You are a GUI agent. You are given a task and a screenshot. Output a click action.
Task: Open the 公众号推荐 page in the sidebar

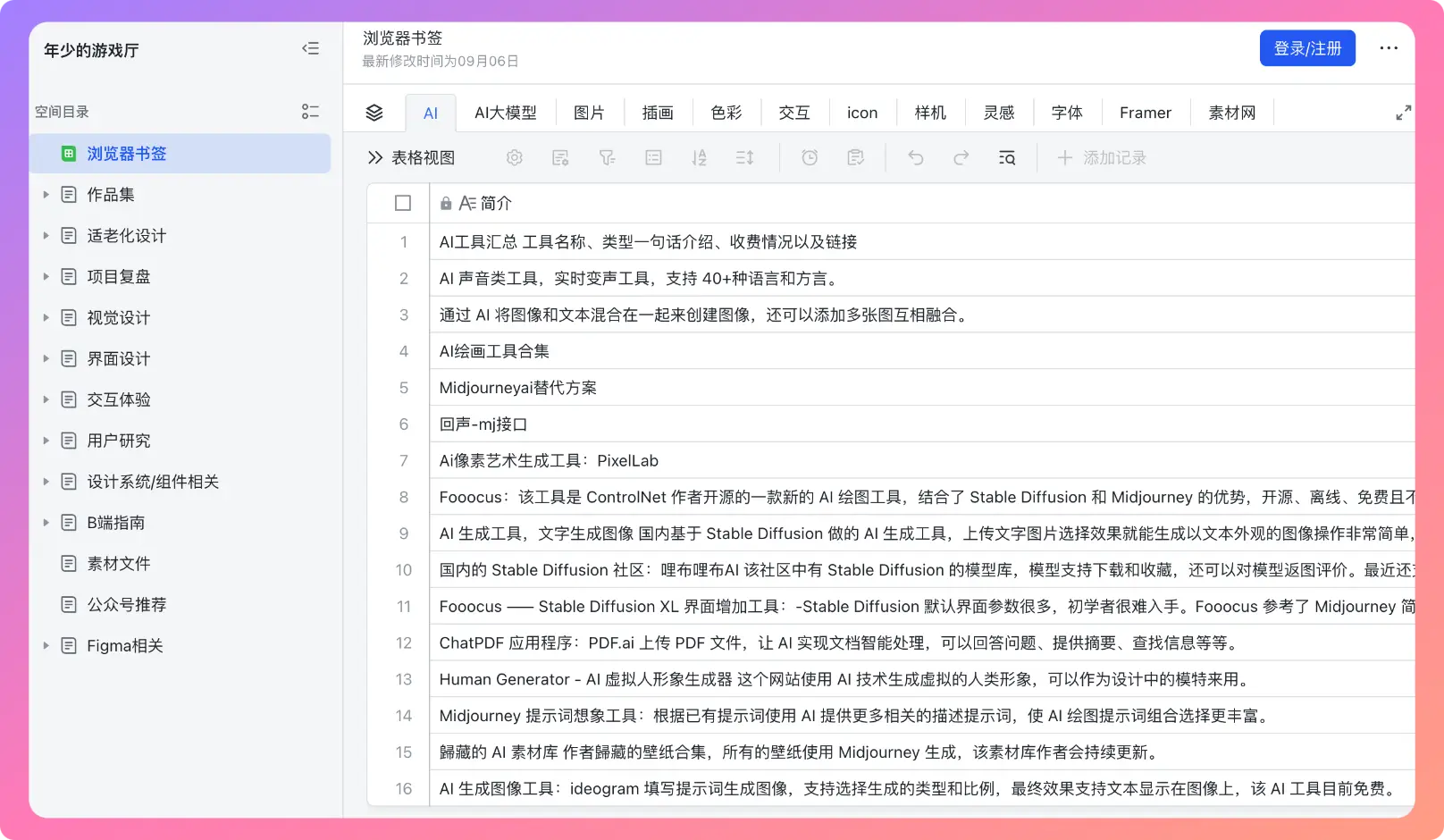tap(126, 605)
